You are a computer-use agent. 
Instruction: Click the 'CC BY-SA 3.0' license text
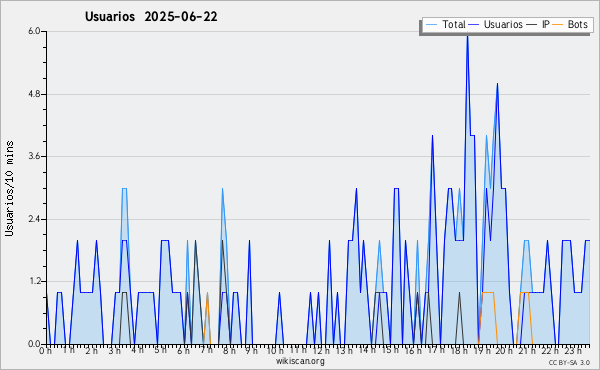click(569, 363)
